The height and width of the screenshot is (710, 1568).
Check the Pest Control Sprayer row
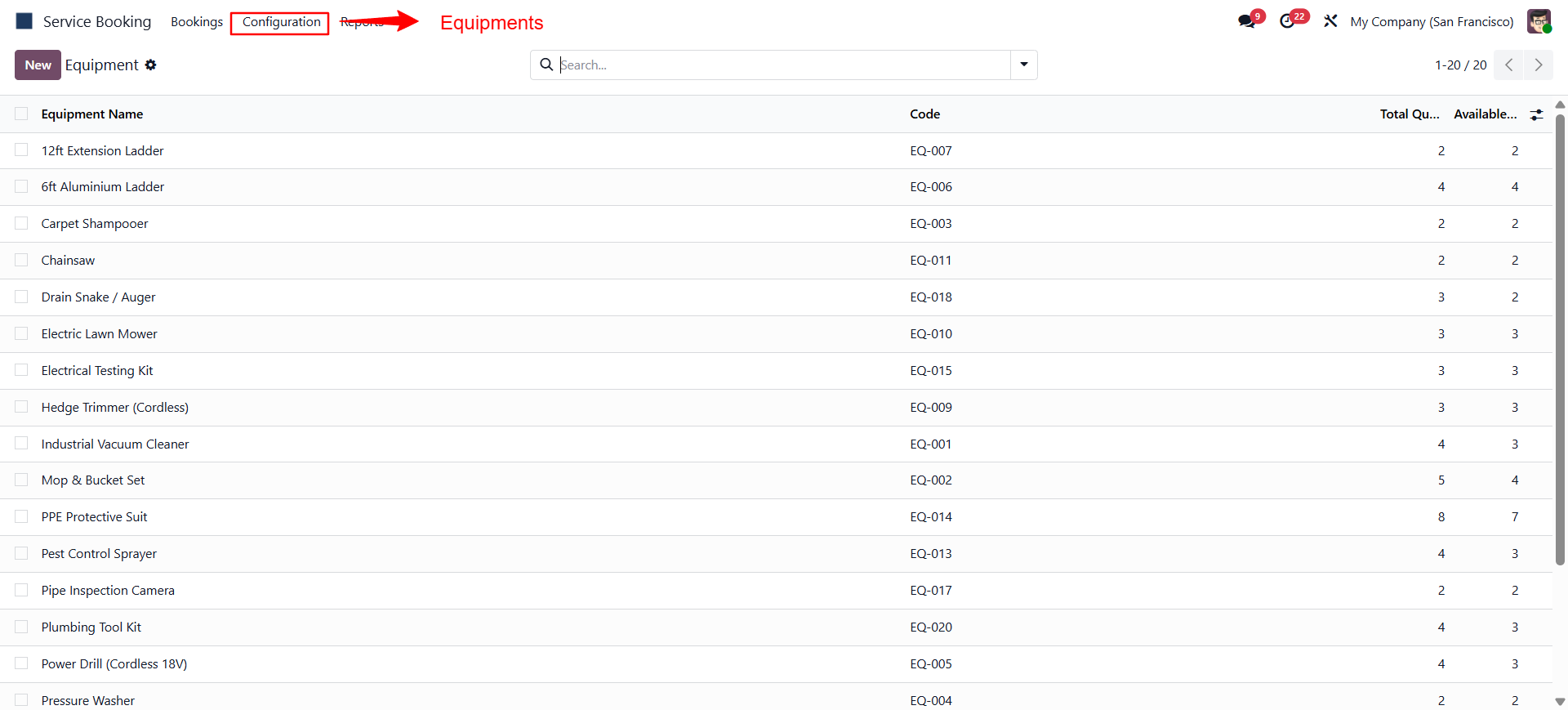tap(21, 553)
